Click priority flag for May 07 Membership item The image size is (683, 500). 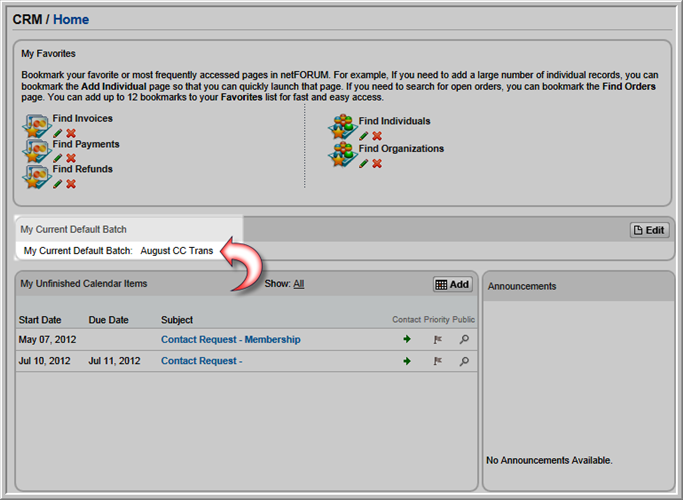click(438, 339)
